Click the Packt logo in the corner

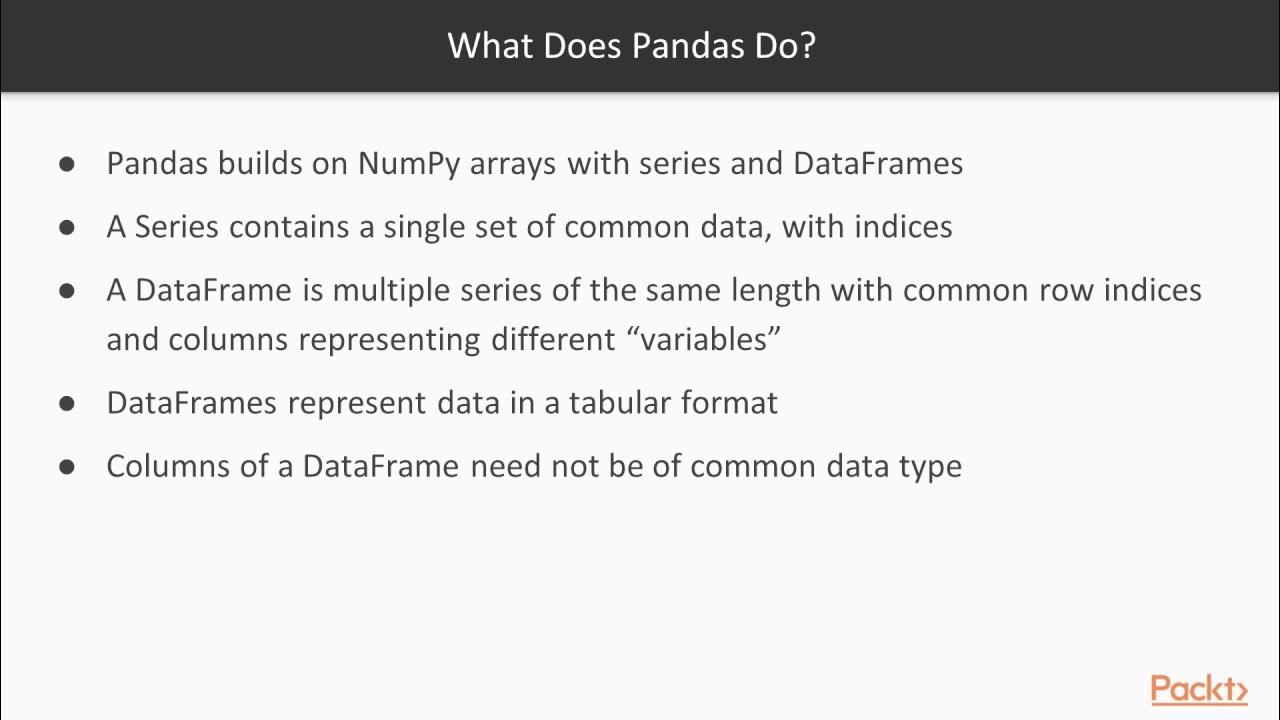[1198, 689]
